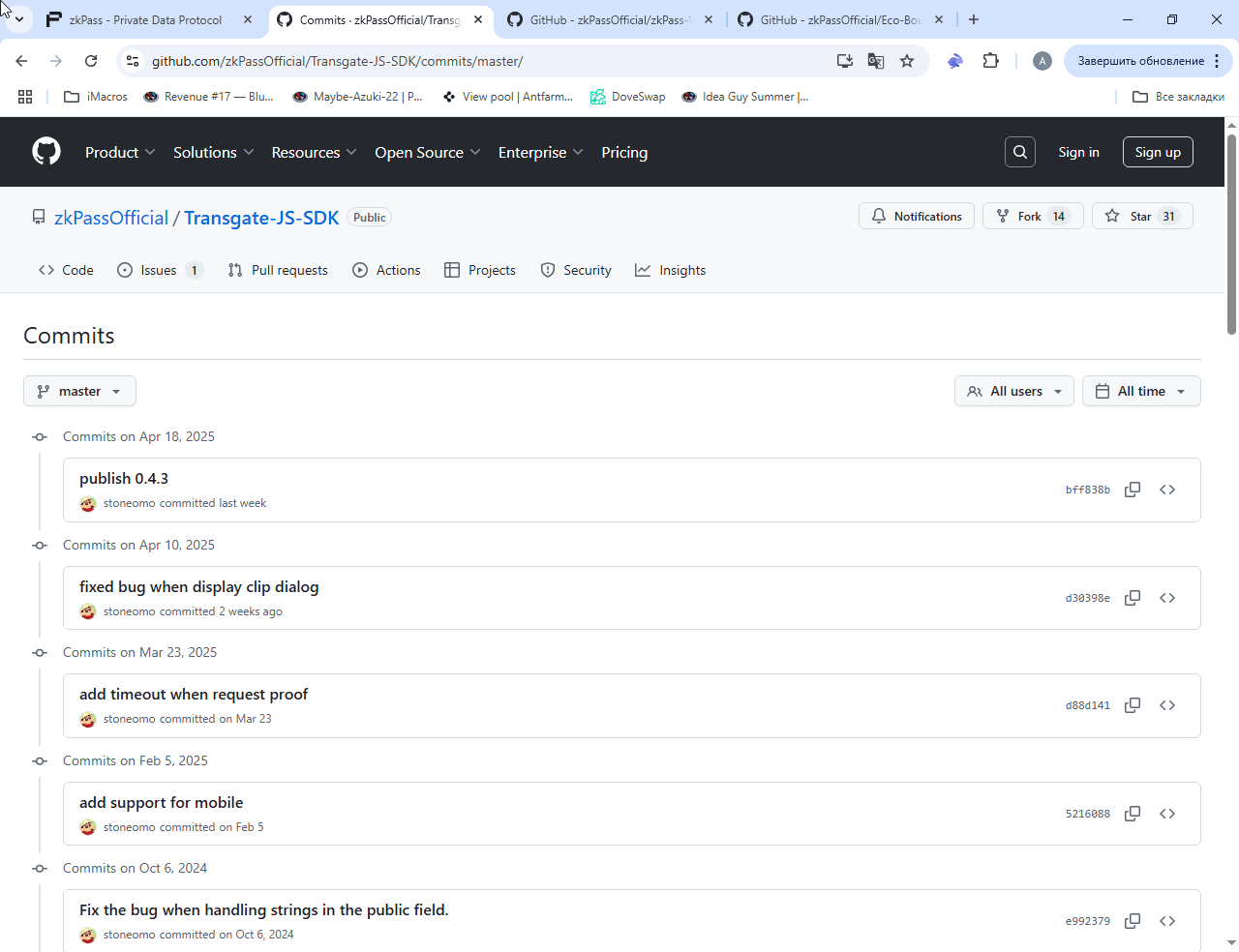Image resolution: width=1239 pixels, height=952 pixels.
Task: Click the translate page icon
Action: [876, 61]
